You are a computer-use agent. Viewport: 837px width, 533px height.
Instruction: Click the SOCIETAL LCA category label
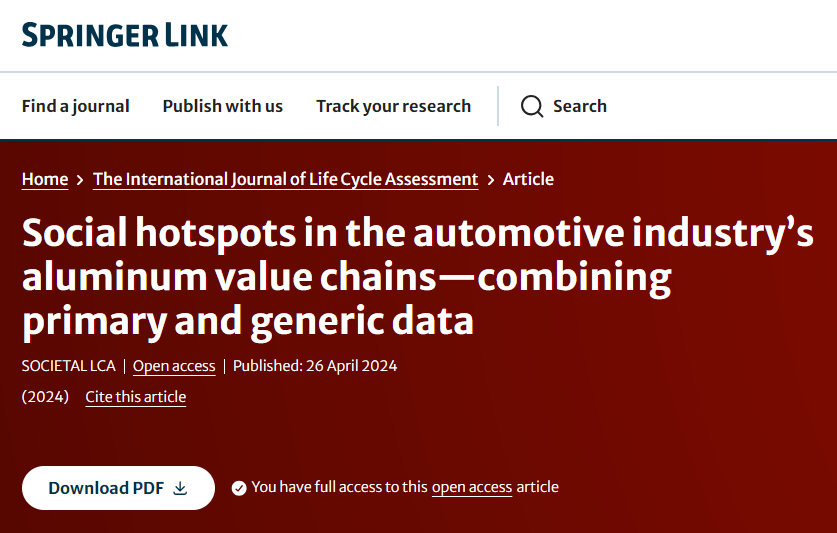tap(68, 366)
